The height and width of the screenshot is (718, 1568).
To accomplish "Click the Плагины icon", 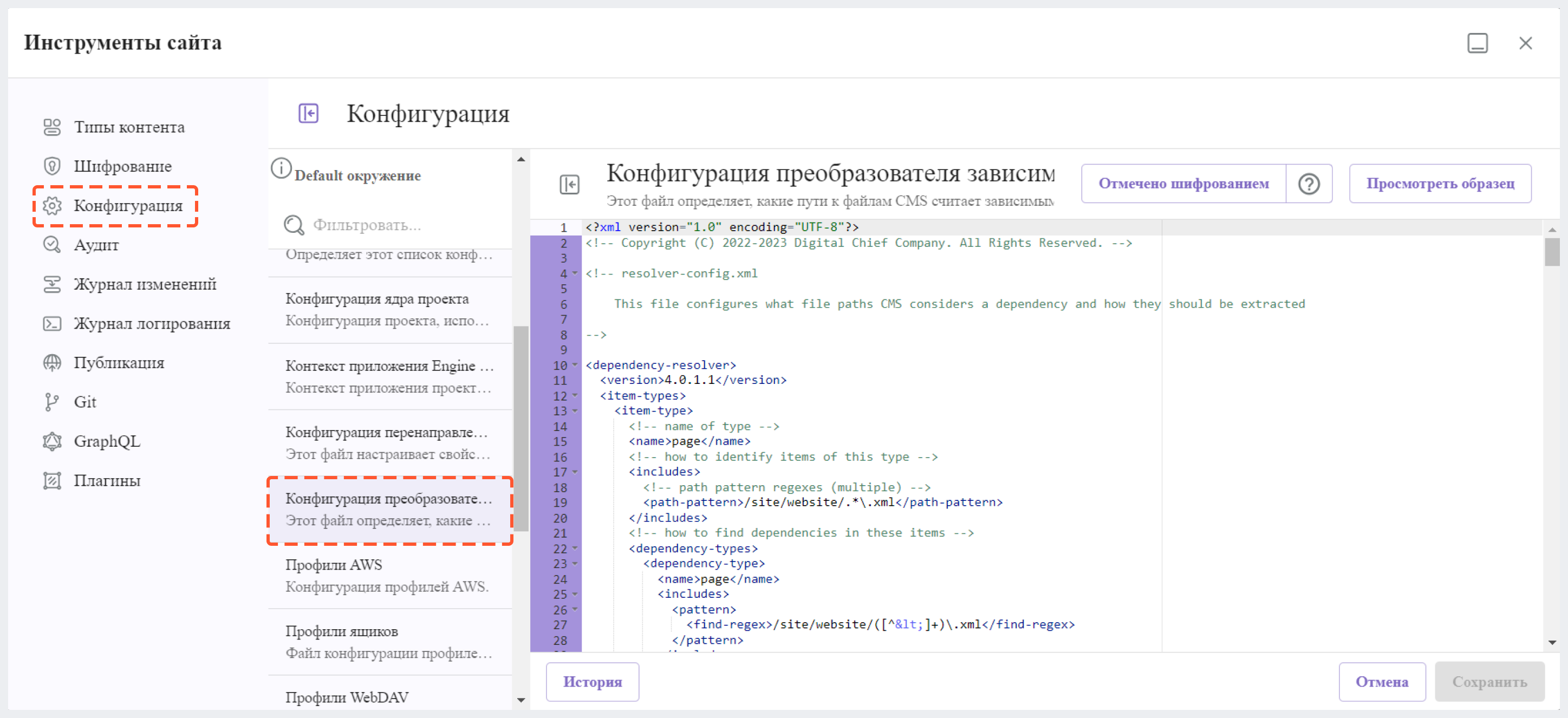I will (x=53, y=480).
